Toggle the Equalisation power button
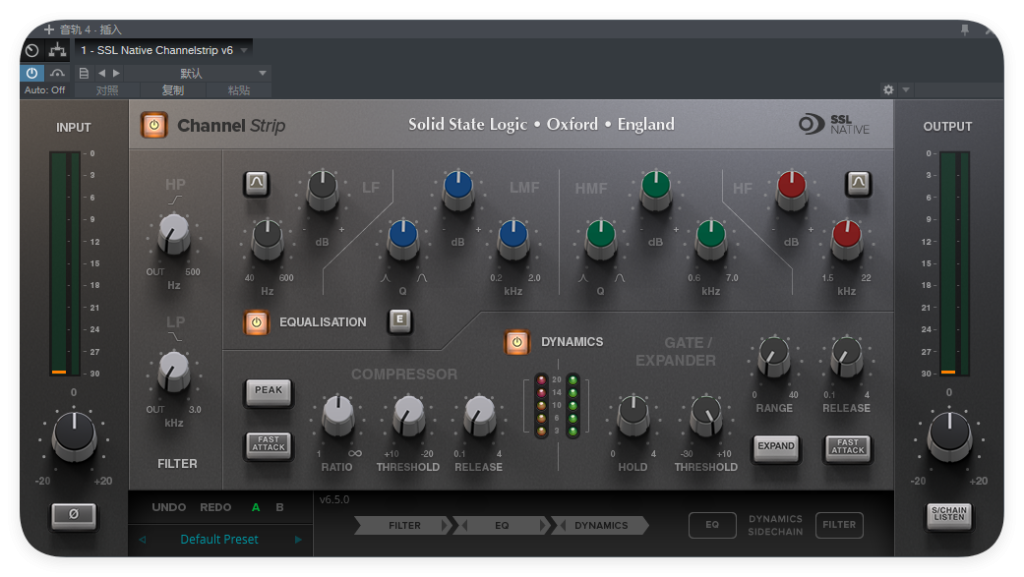Screen dimensions: 1024x577 tap(256, 322)
